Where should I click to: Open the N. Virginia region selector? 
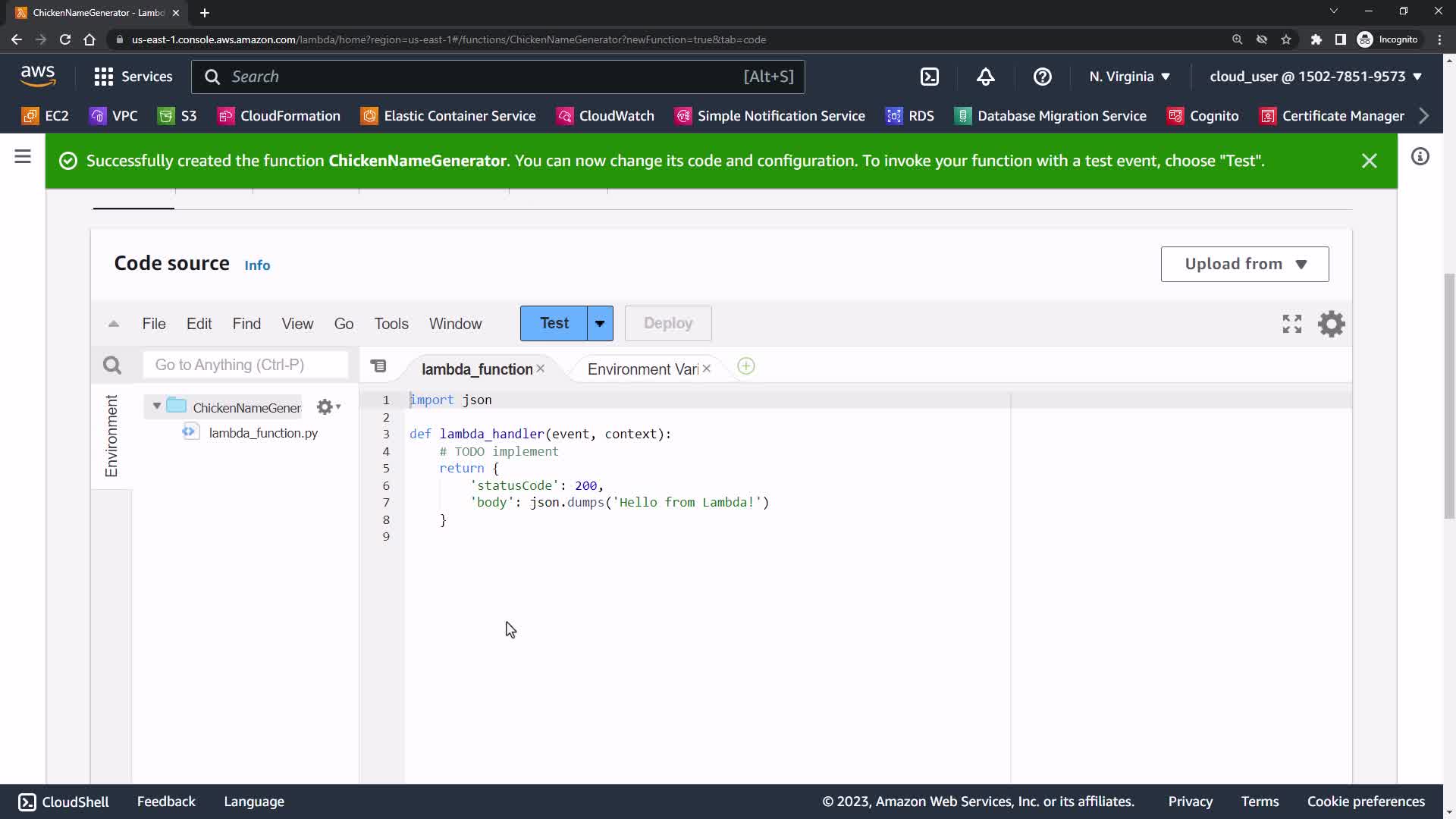[1129, 77]
